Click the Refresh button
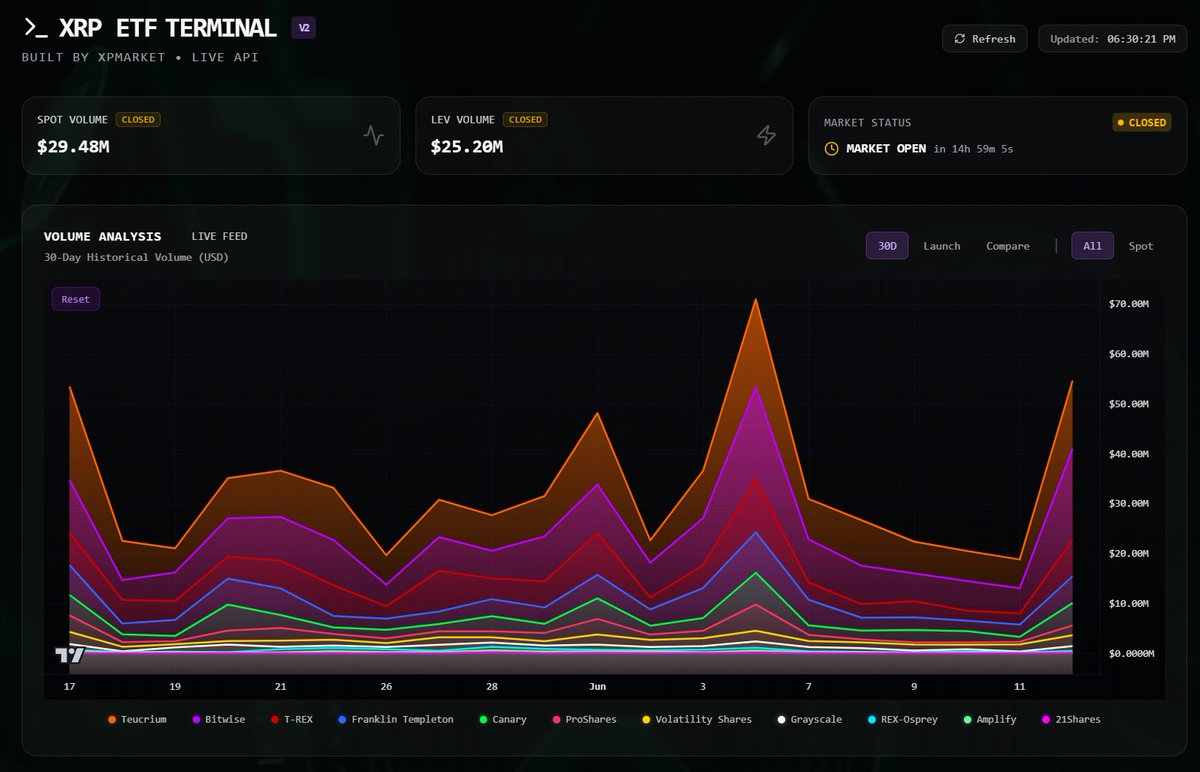1200x772 pixels. pos(985,39)
